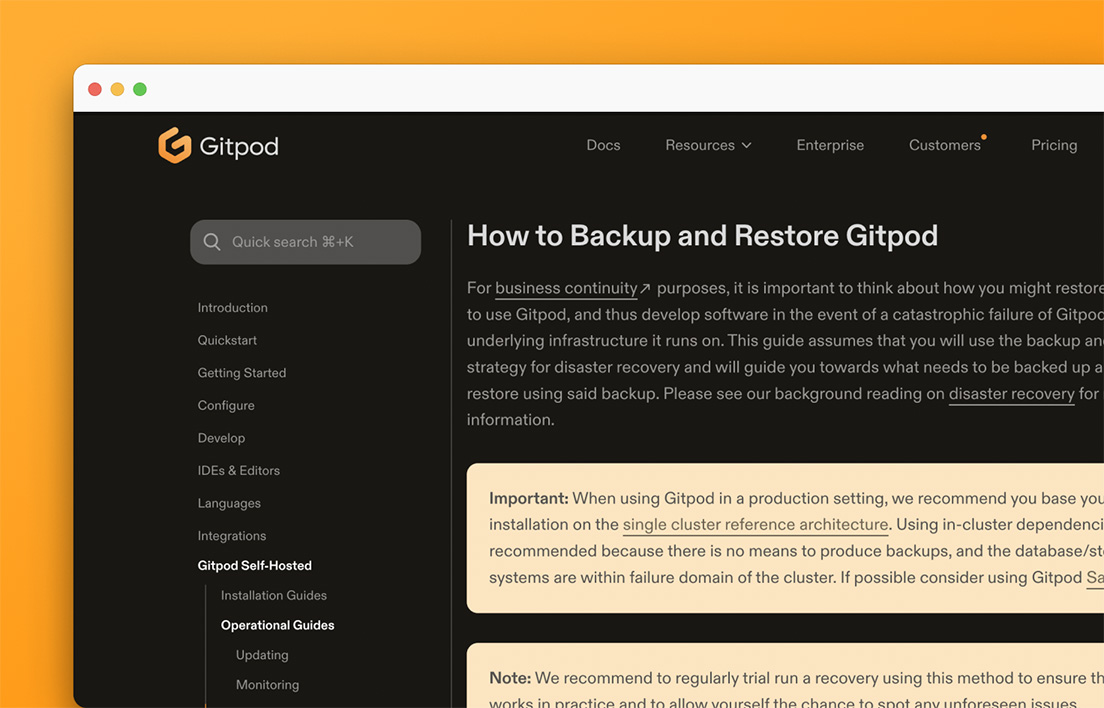Expand Installation Guides in sidebar

(x=274, y=595)
